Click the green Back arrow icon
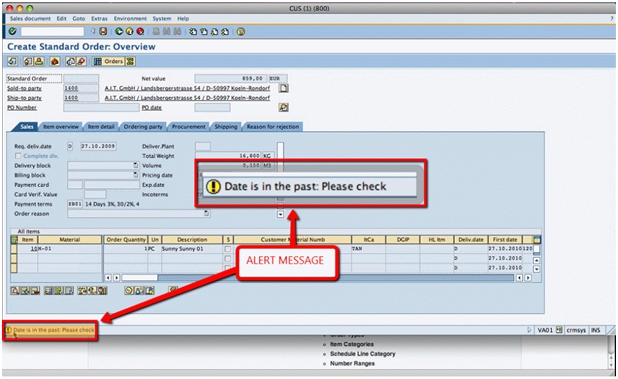This screenshot has height=379, width=618. point(119,32)
